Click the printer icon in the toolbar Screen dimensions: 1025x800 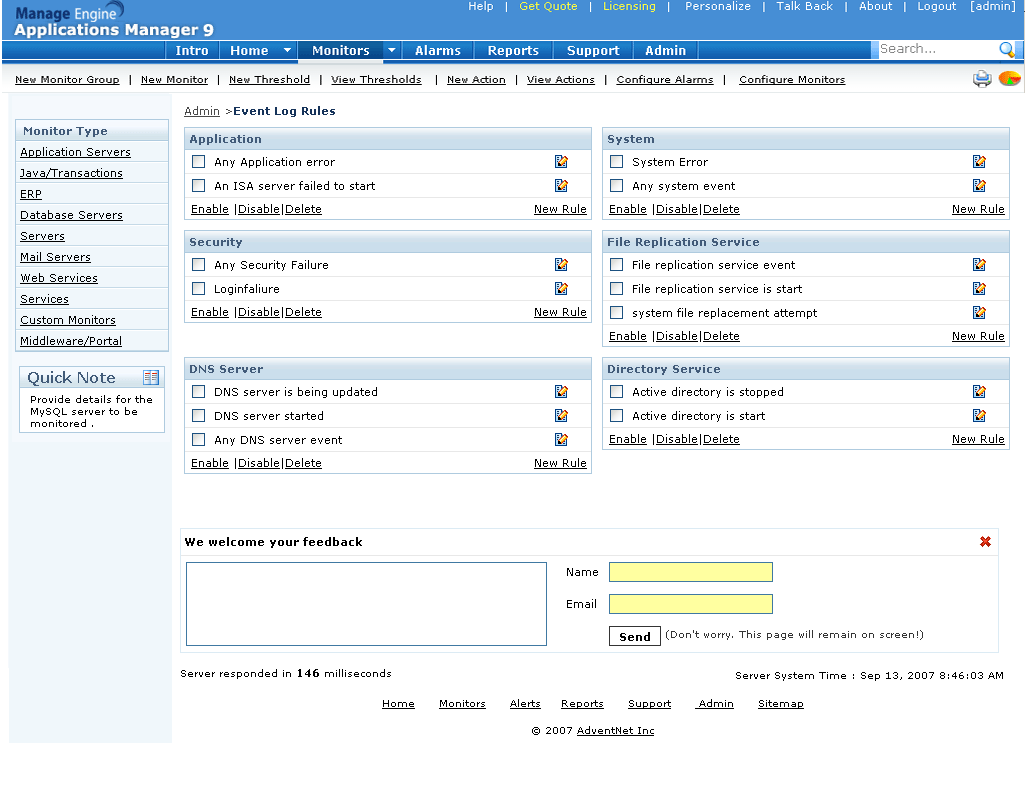coord(982,79)
